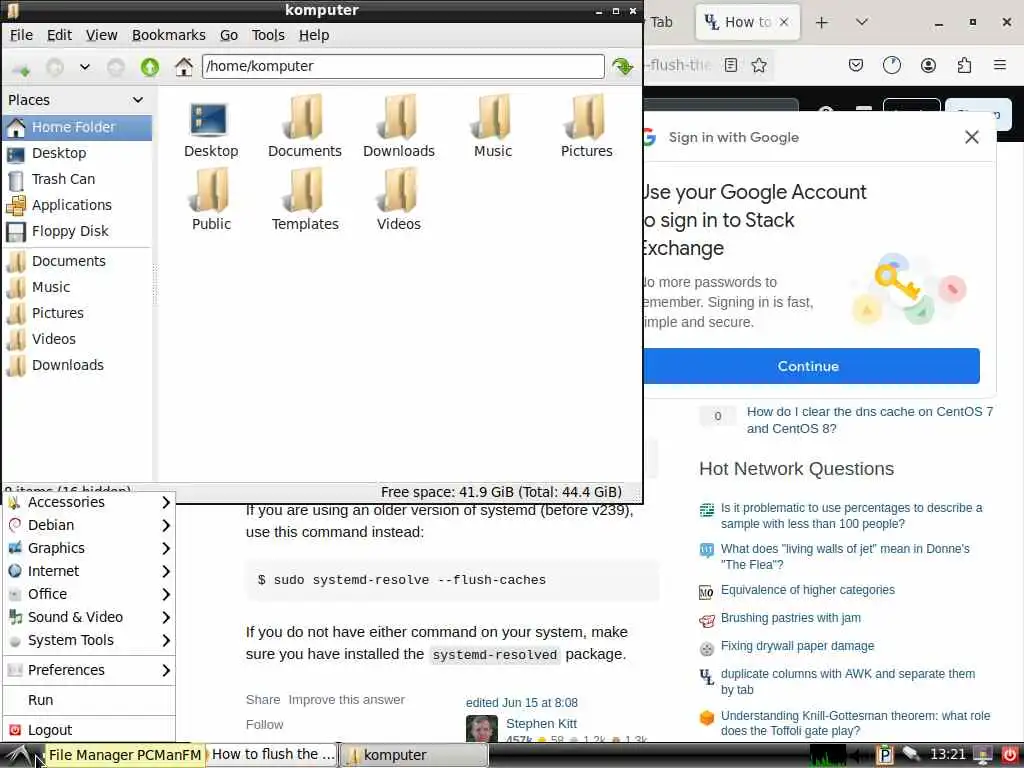Open the Bookmarks menu
Viewport: 1024px width, 768px height.
168,35
